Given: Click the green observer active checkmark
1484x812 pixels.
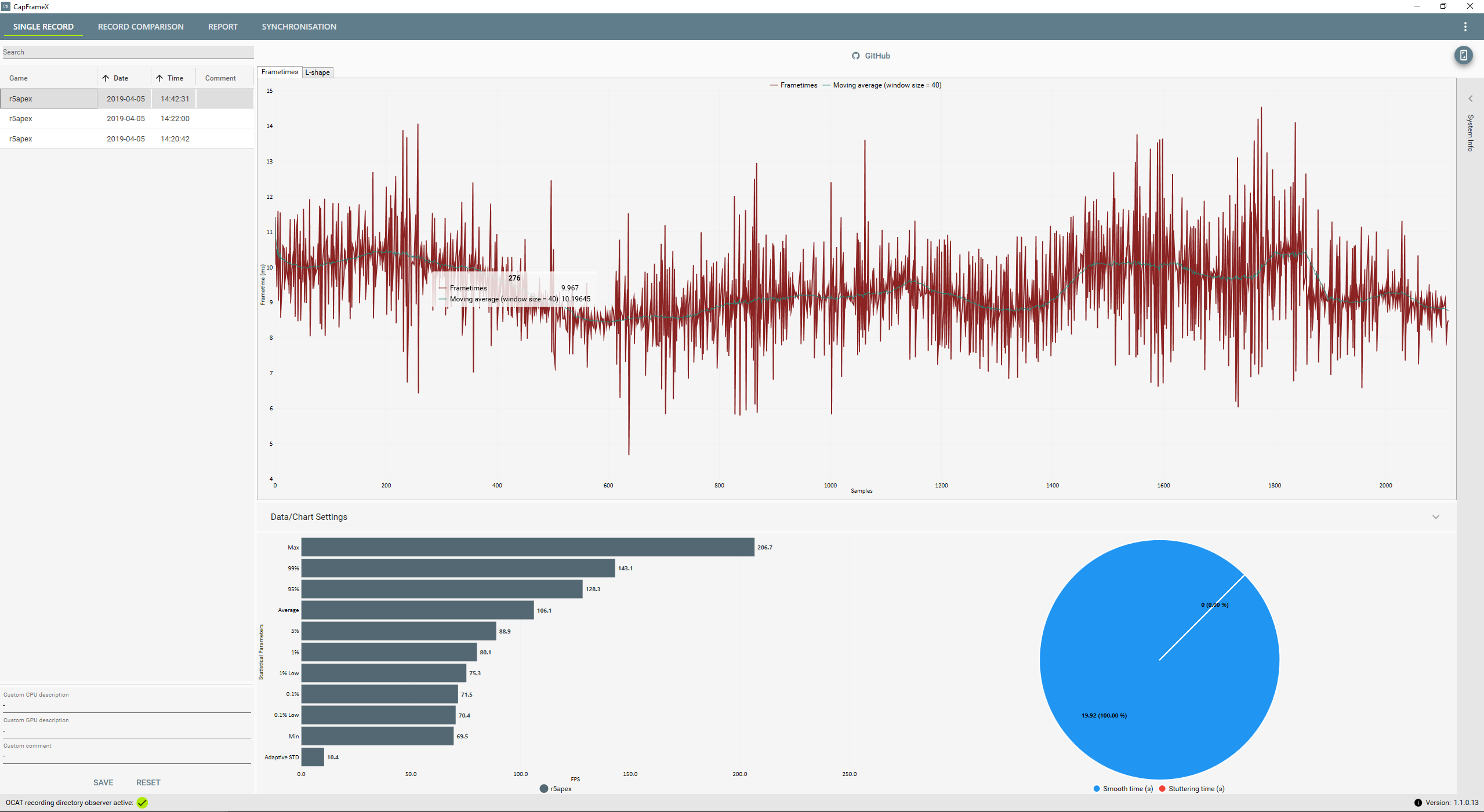Looking at the screenshot, I should coord(143,803).
